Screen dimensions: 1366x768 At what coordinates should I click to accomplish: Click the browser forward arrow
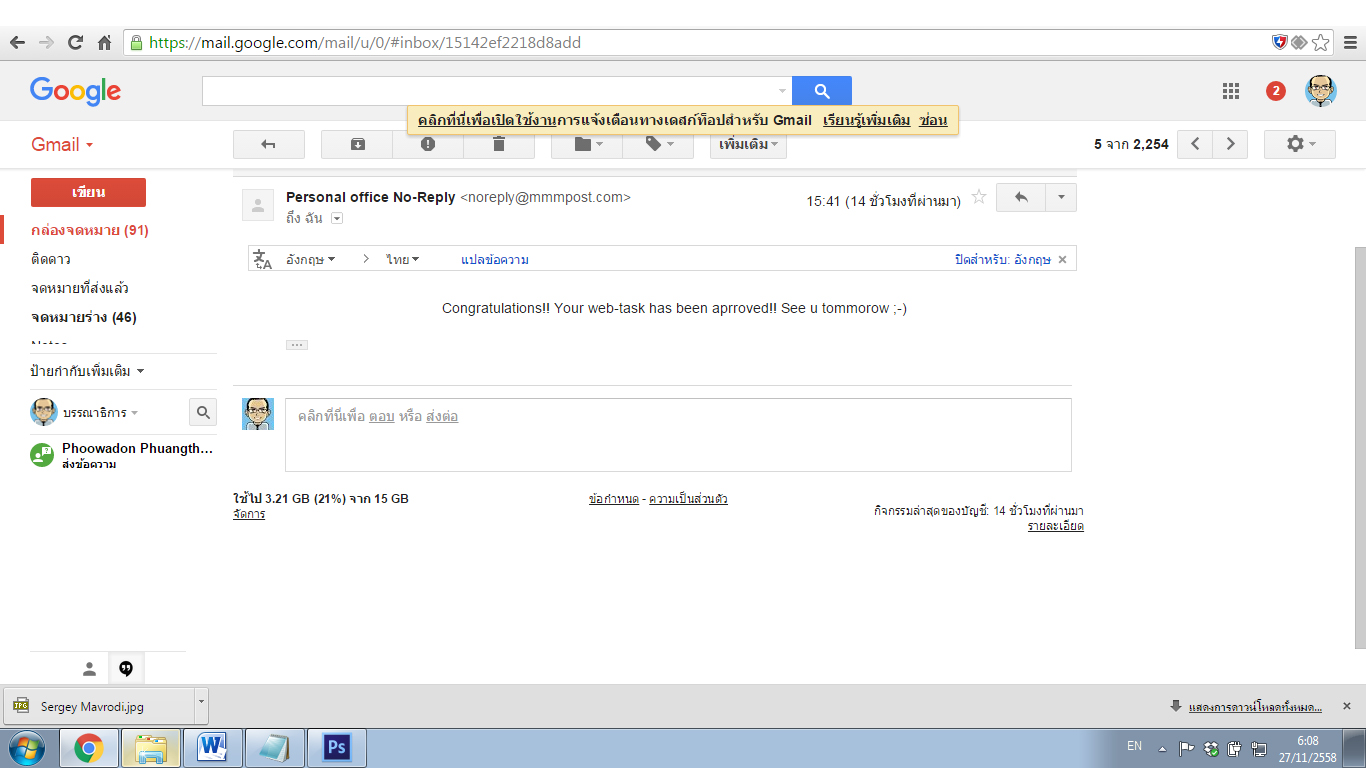click(46, 43)
